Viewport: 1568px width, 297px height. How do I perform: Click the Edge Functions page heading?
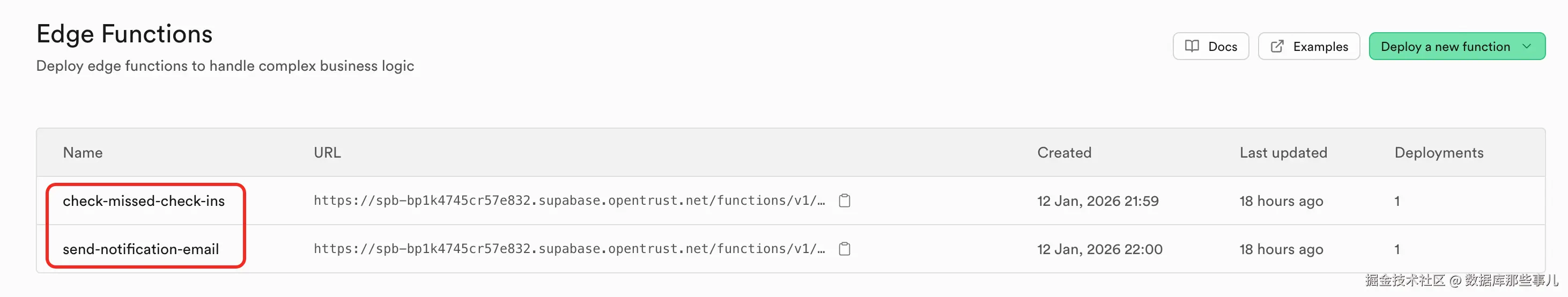coord(124,34)
